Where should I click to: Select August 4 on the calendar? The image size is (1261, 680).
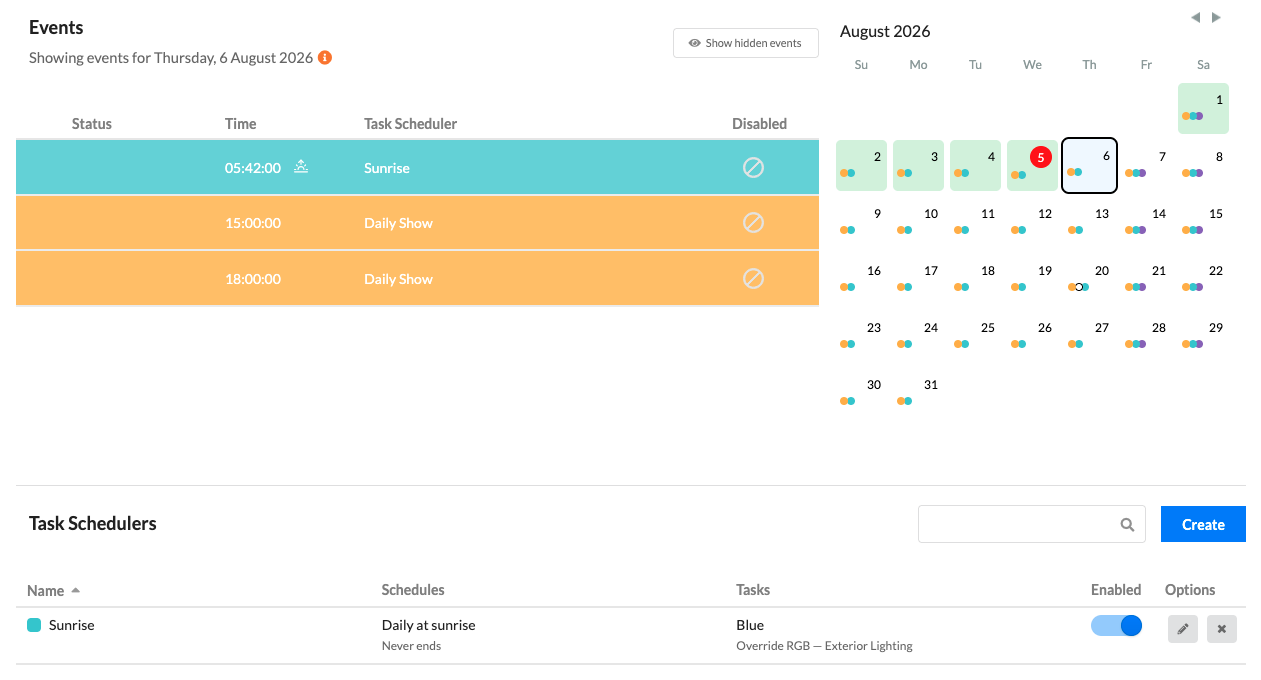pos(975,165)
